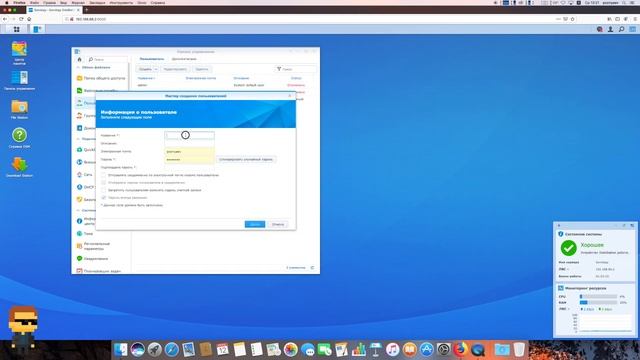Open the DSM search magnifier icon
This screenshot has height=360, width=640.
[622, 29]
